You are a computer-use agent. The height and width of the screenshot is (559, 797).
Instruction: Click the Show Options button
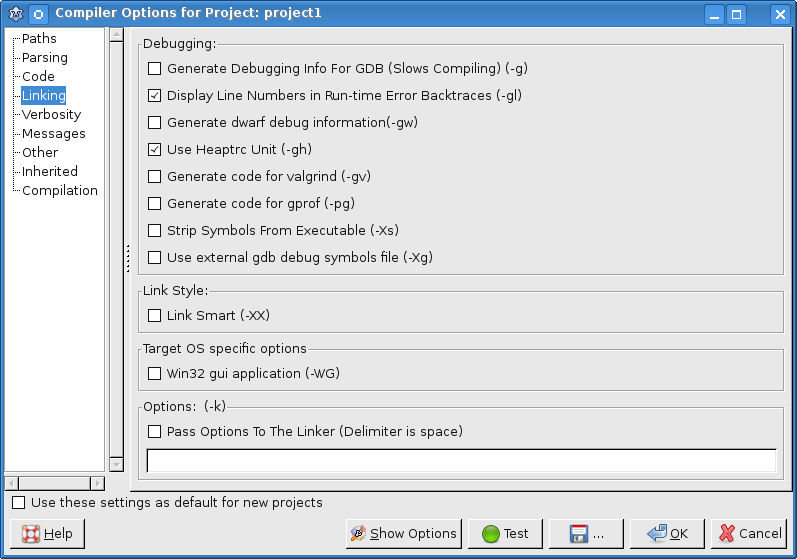[404, 534]
